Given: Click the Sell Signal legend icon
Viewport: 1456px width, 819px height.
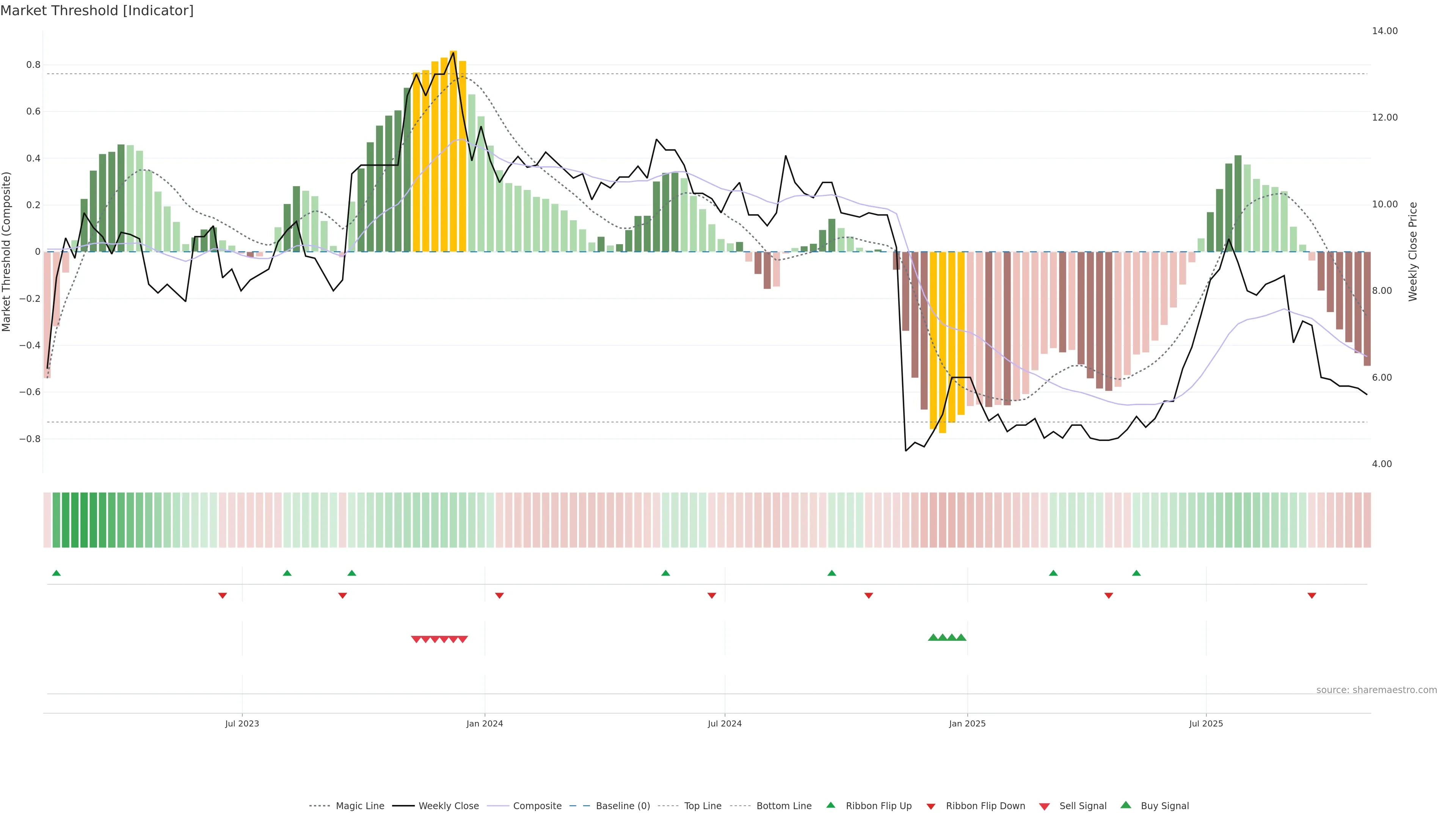Looking at the screenshot, I should click(x=1045, y=806).
